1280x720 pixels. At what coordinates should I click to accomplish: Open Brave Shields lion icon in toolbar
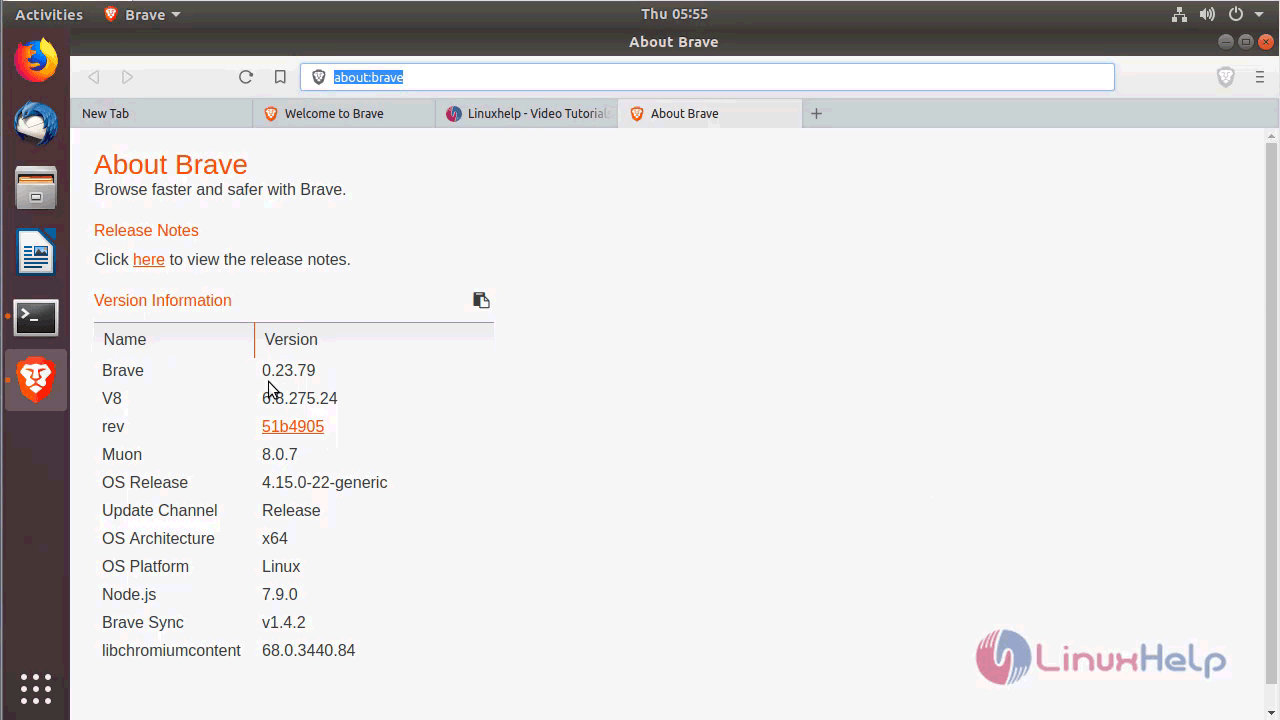1225,77
